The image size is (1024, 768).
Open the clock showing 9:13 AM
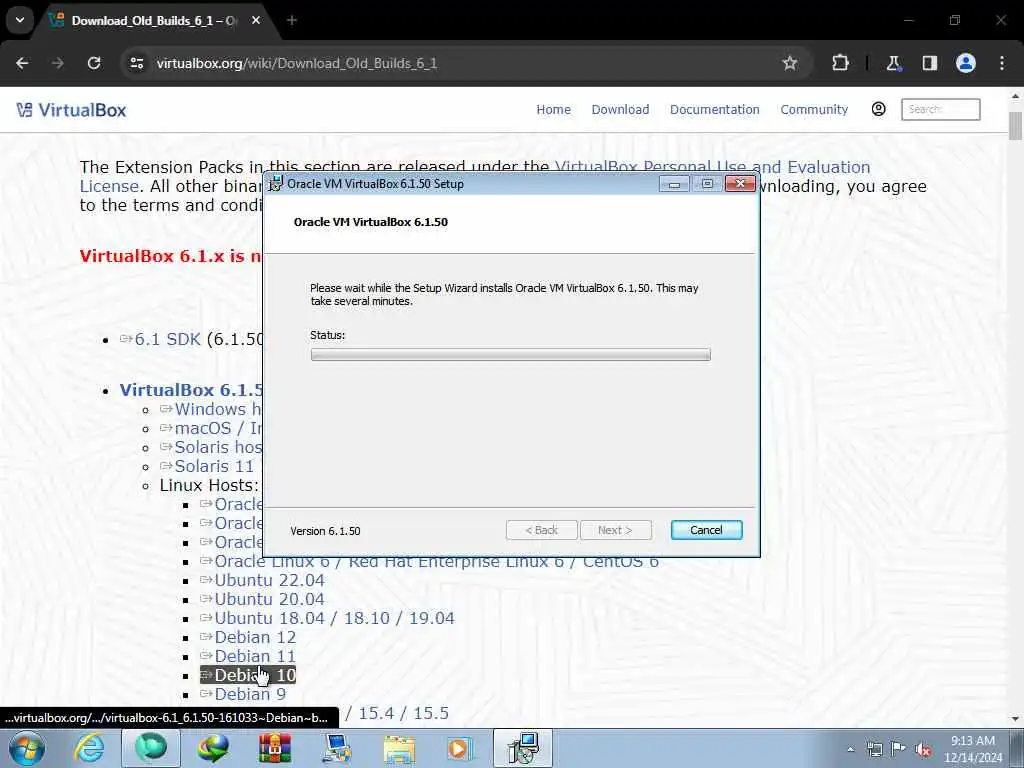click(973, 749)
